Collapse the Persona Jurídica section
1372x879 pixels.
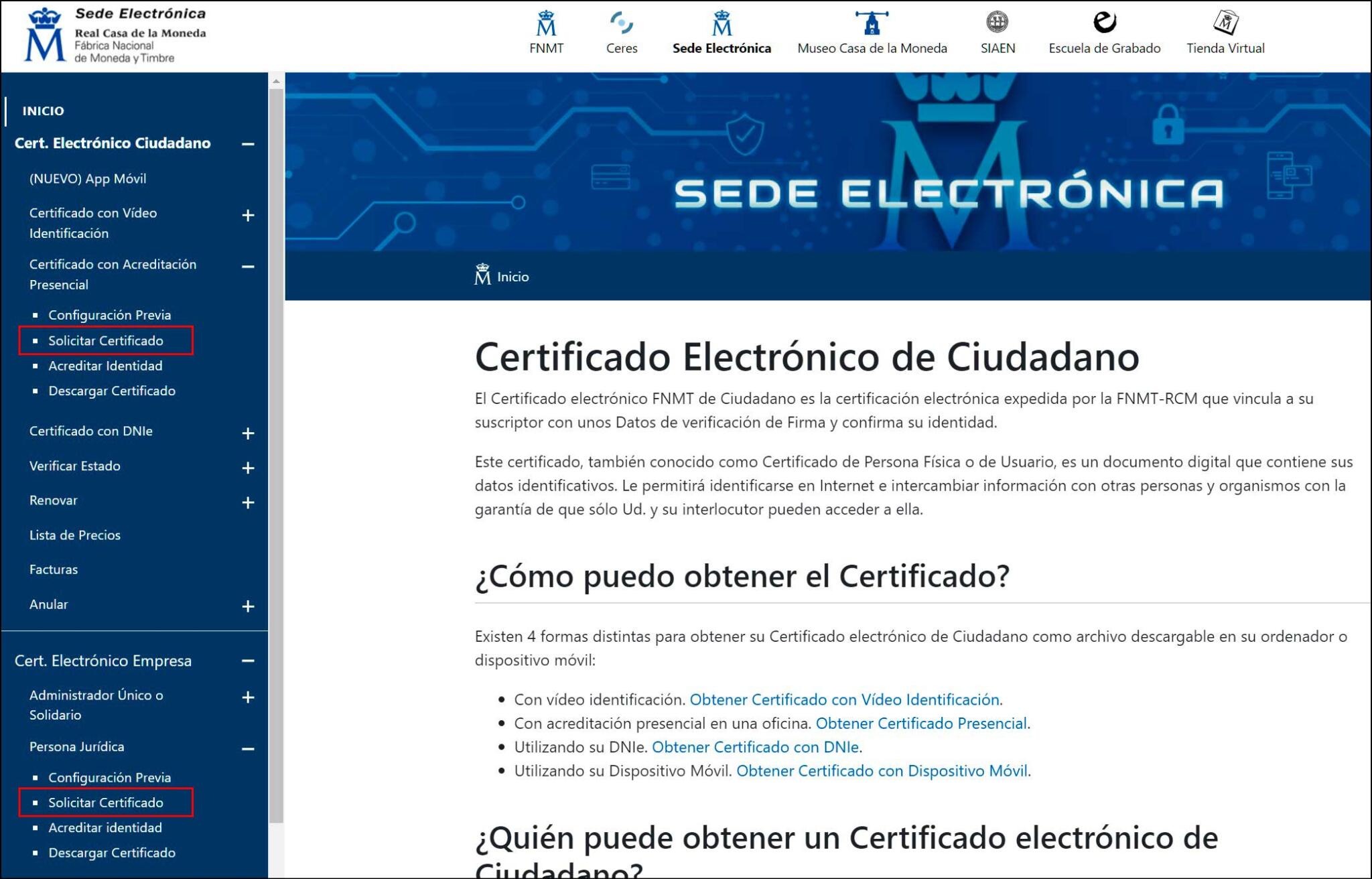(249, 747)
